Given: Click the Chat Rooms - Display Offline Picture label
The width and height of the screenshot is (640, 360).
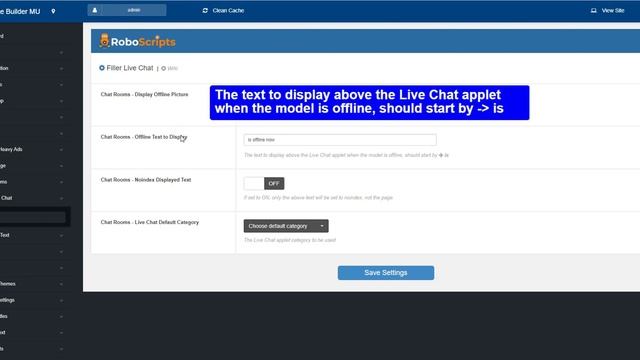Looking at the screenshot, I should pos(144,94).
